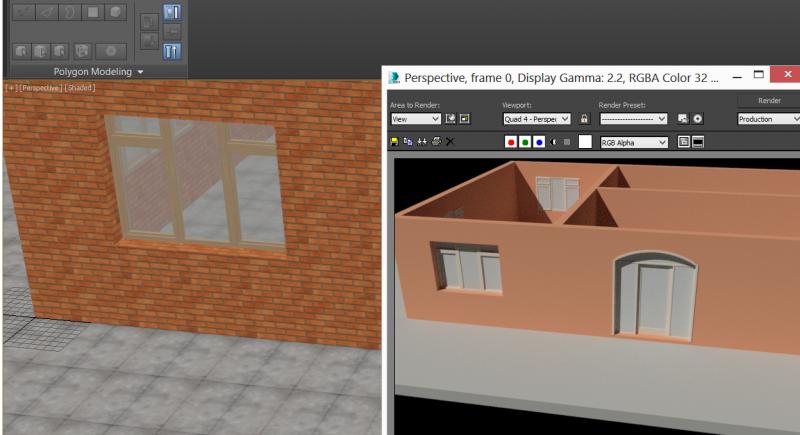800x435 pixels.
Task: Toggle the green channel display
Action: (x=525, y=142)
